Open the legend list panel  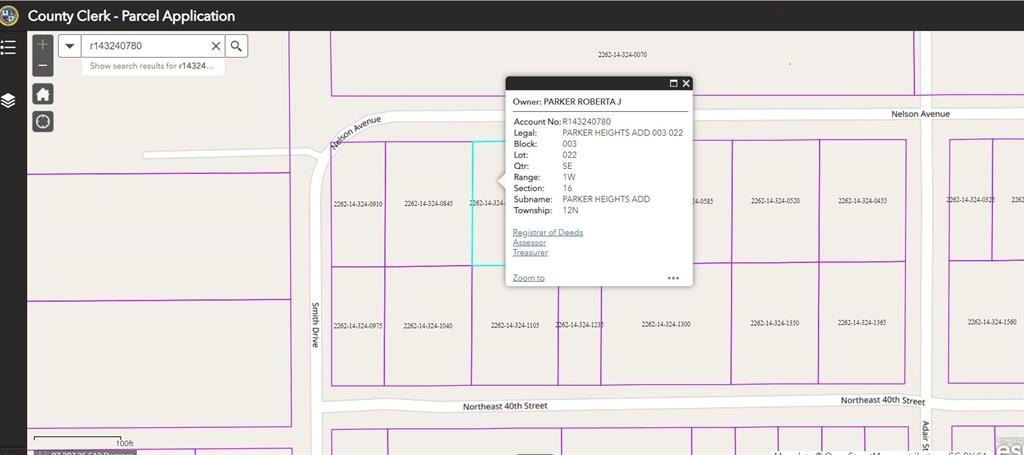tap(9, 47)
